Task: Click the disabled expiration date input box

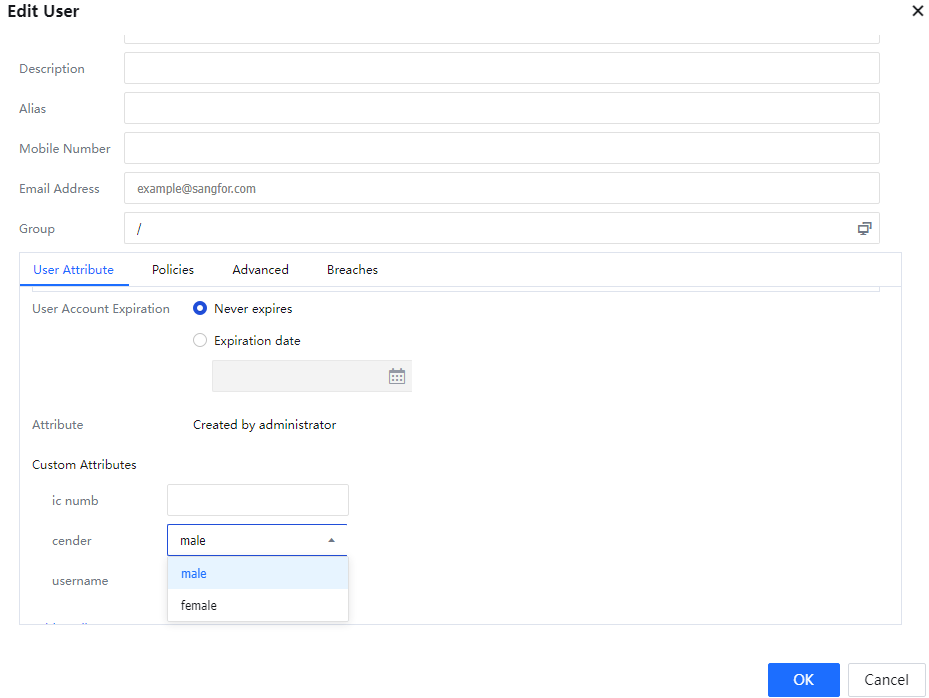Action: (298, 376)
